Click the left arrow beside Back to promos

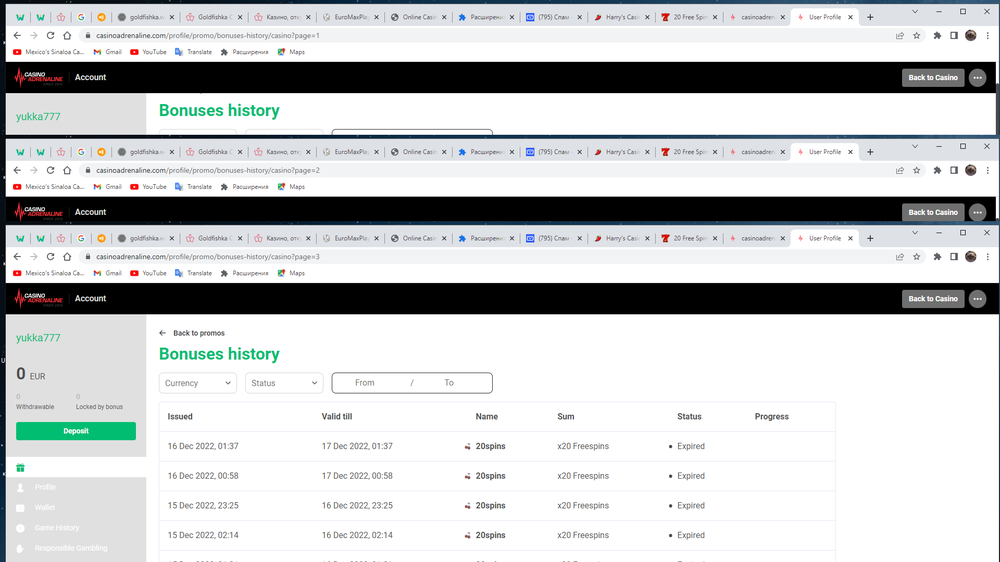click(163, 333)
